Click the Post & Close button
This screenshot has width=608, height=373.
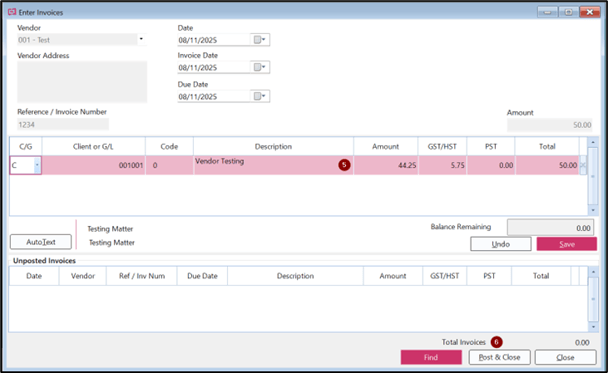499,357
